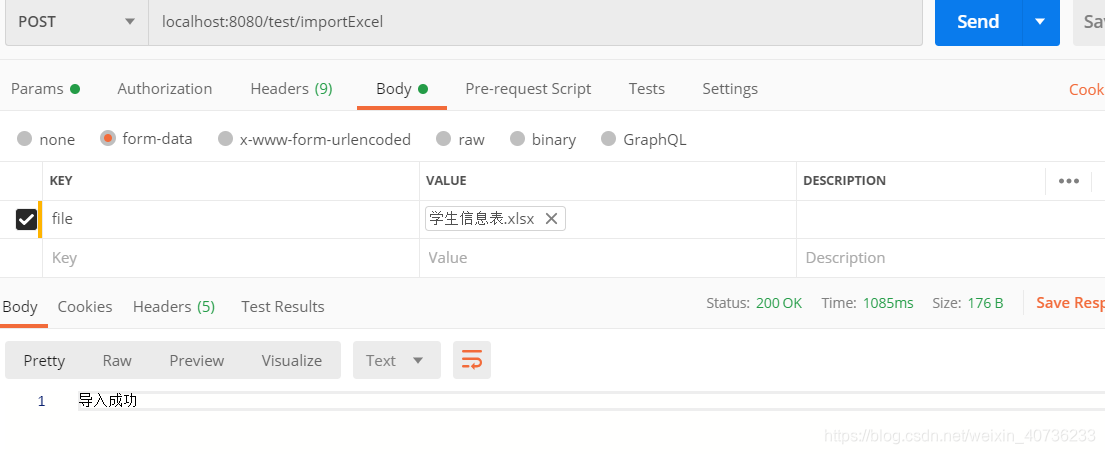Select the none body type

(25, 140)
